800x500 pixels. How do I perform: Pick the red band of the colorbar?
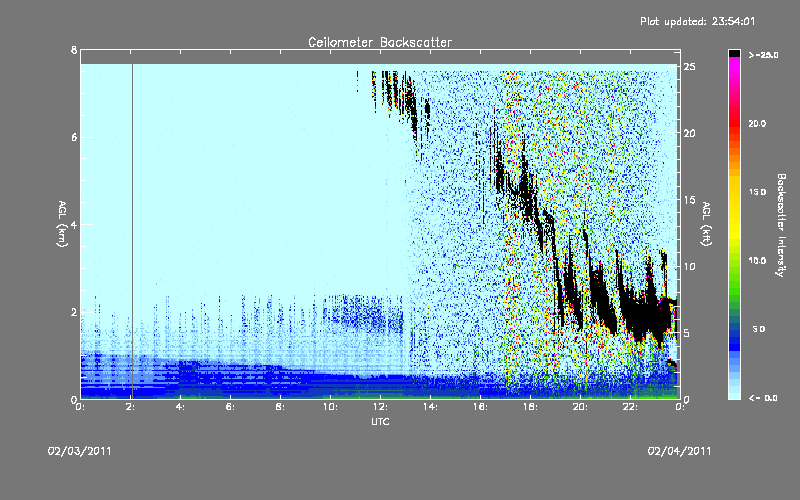[x=734, y=125]
